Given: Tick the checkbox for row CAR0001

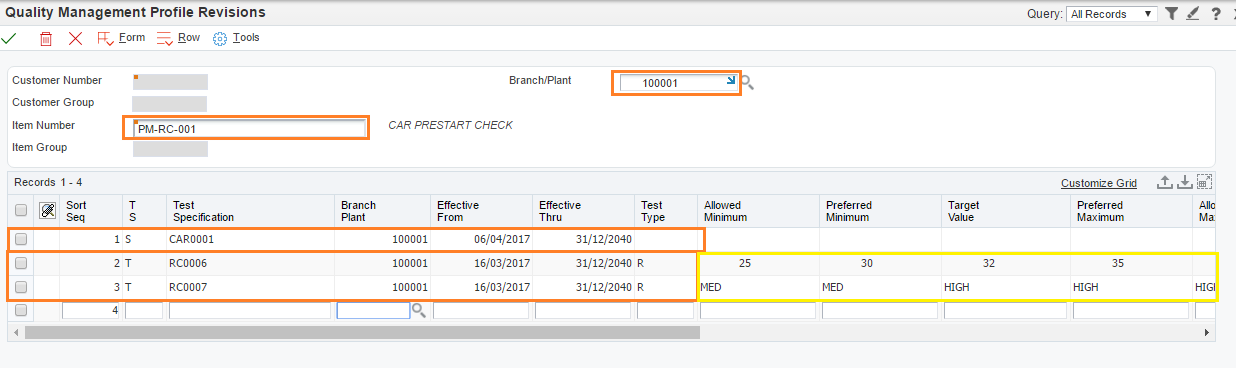Looking at the screenshot, I should pos(21,240).
